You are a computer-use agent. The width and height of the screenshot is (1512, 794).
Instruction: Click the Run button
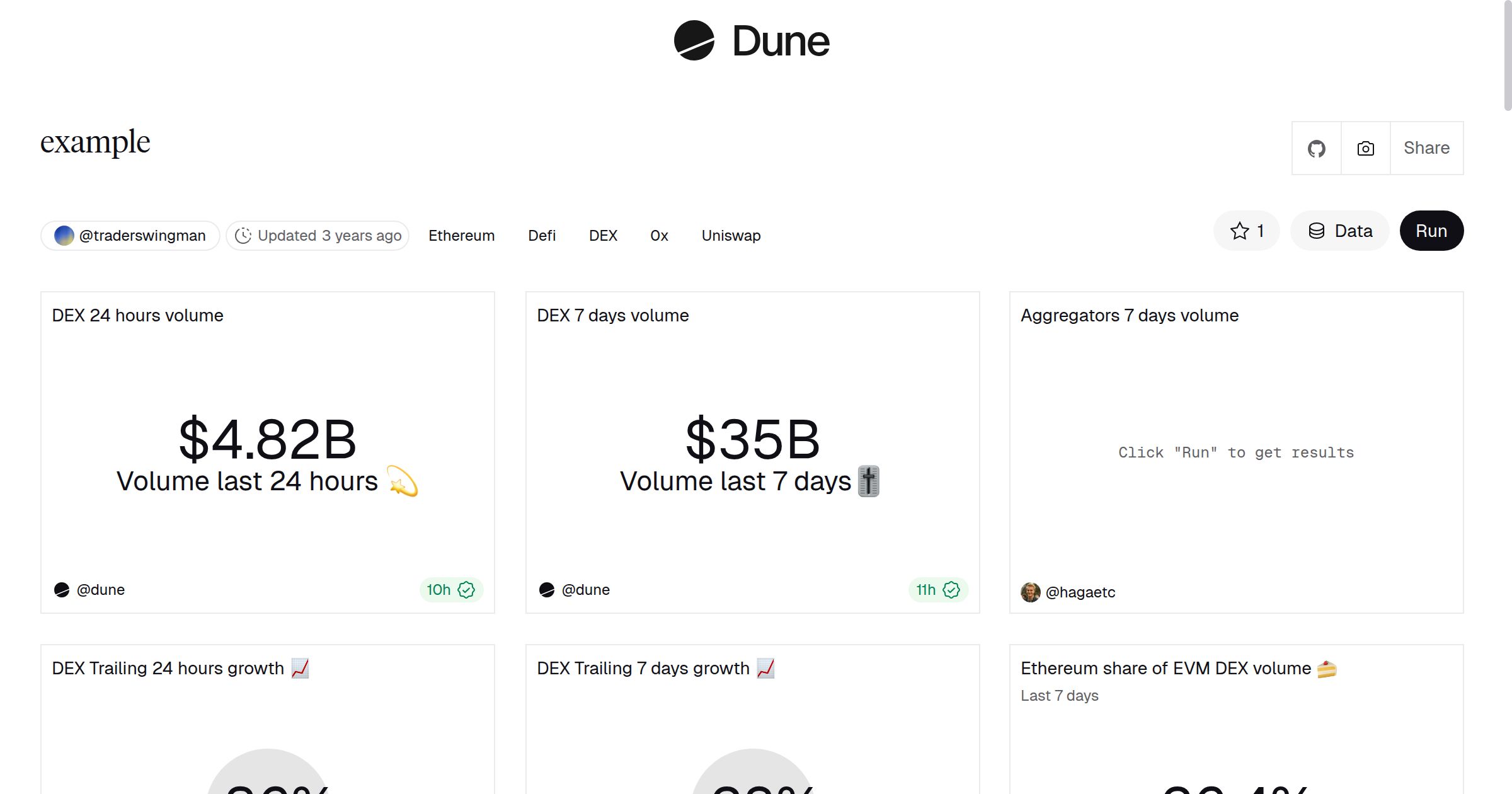coord(1431,231)
